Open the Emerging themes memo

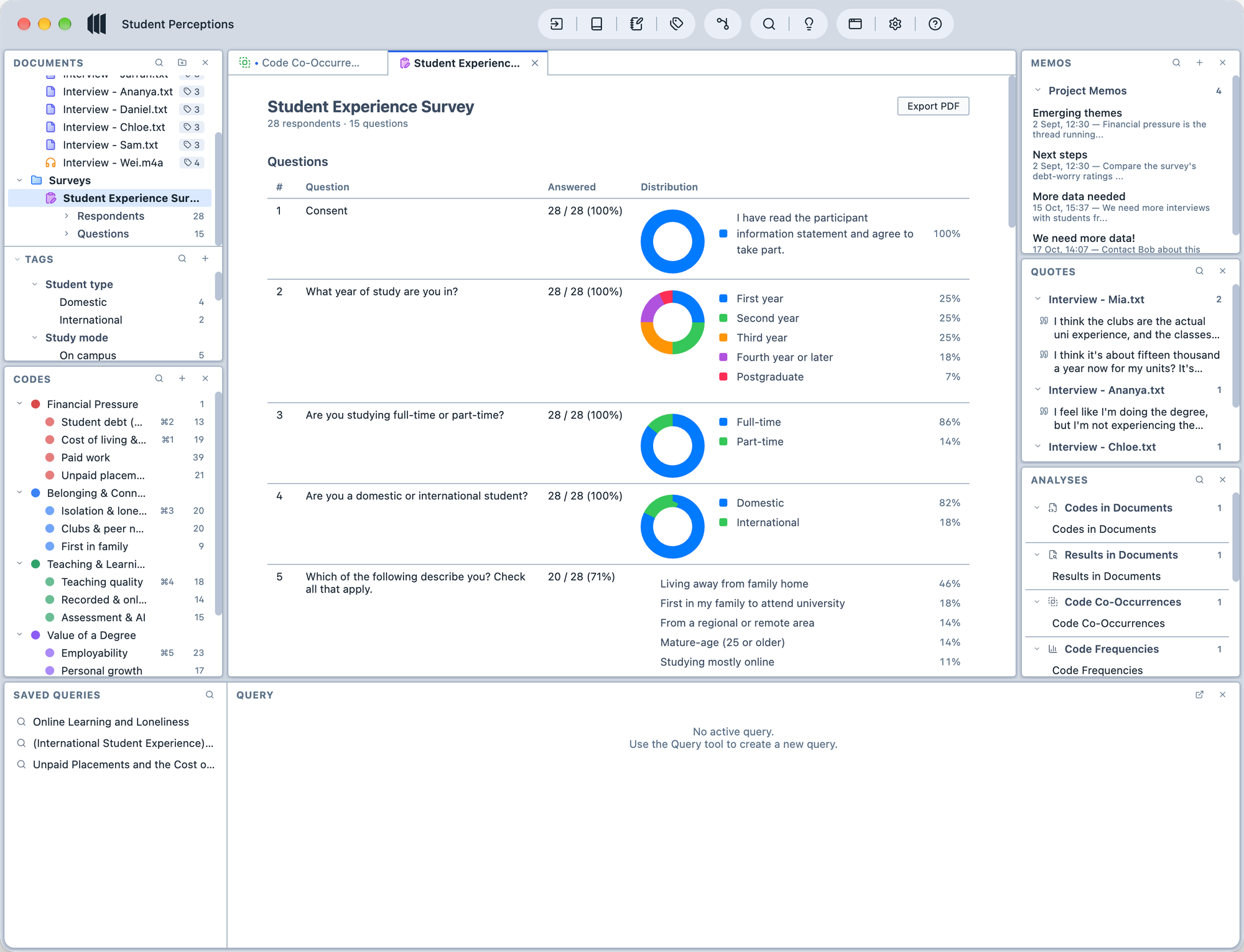coord(1127,123)
